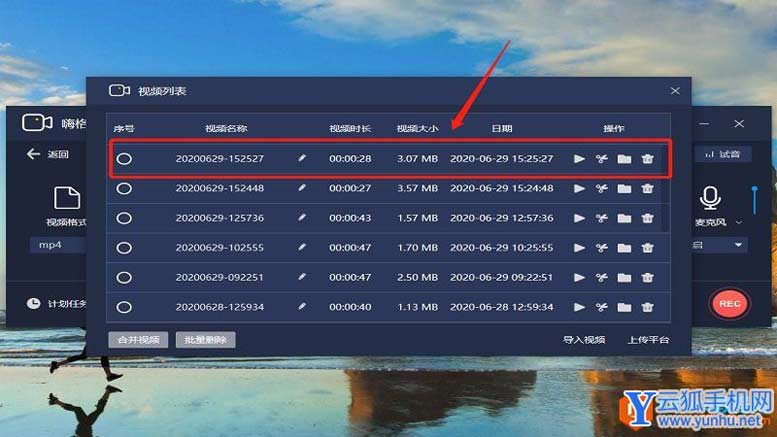Play video 20200629-152448
Image resolution: width=777 pixels, height=437 pixels.
click(x=579, y=189)
